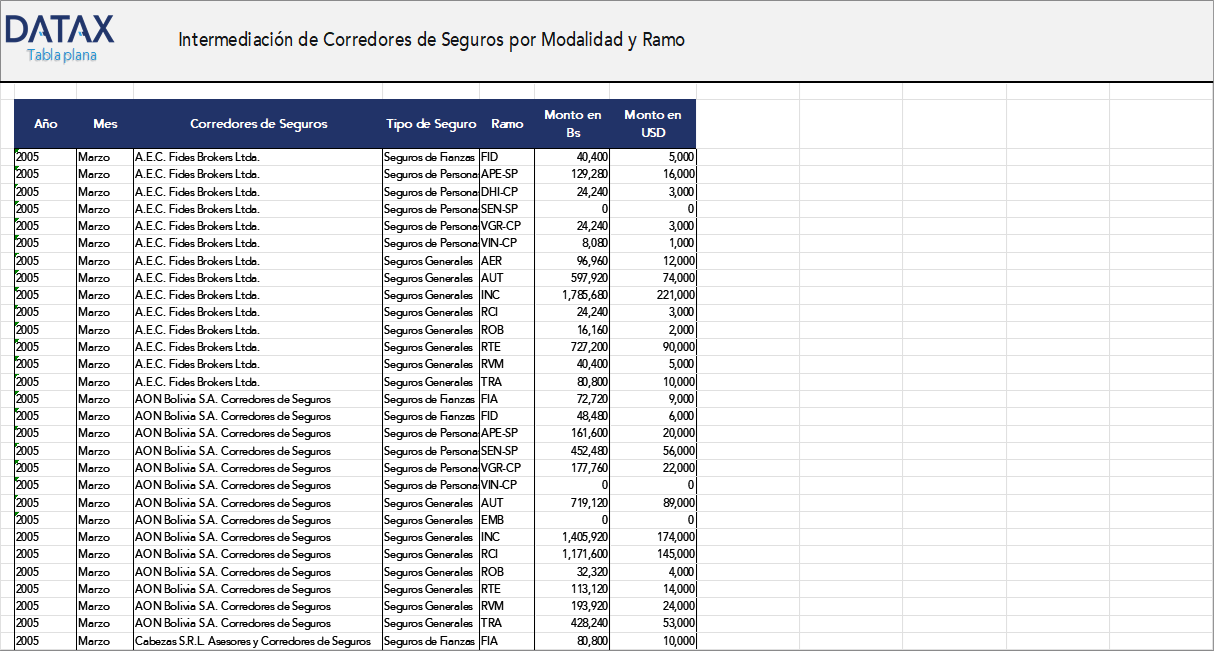
Task: Select the 'Mes' column header
Action: (105, 124)
